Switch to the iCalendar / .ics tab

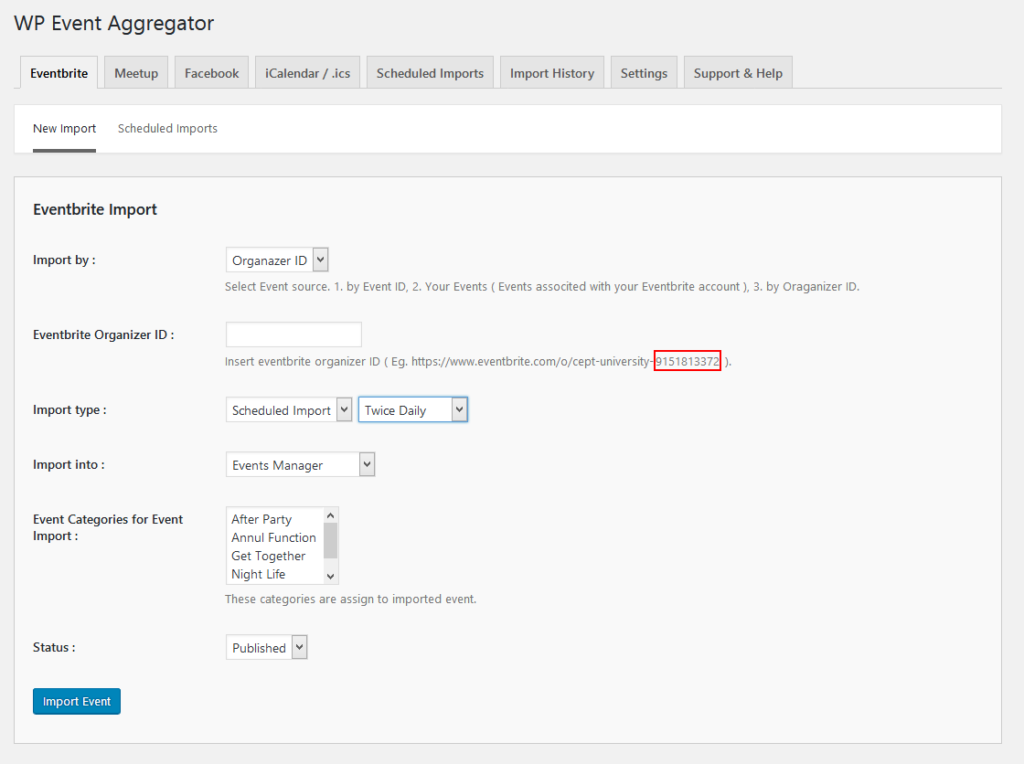point(307,71)
